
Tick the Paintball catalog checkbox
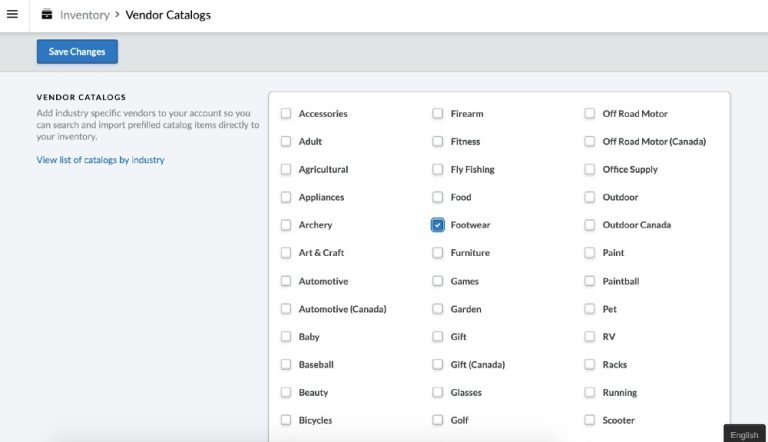pos(590,281)
